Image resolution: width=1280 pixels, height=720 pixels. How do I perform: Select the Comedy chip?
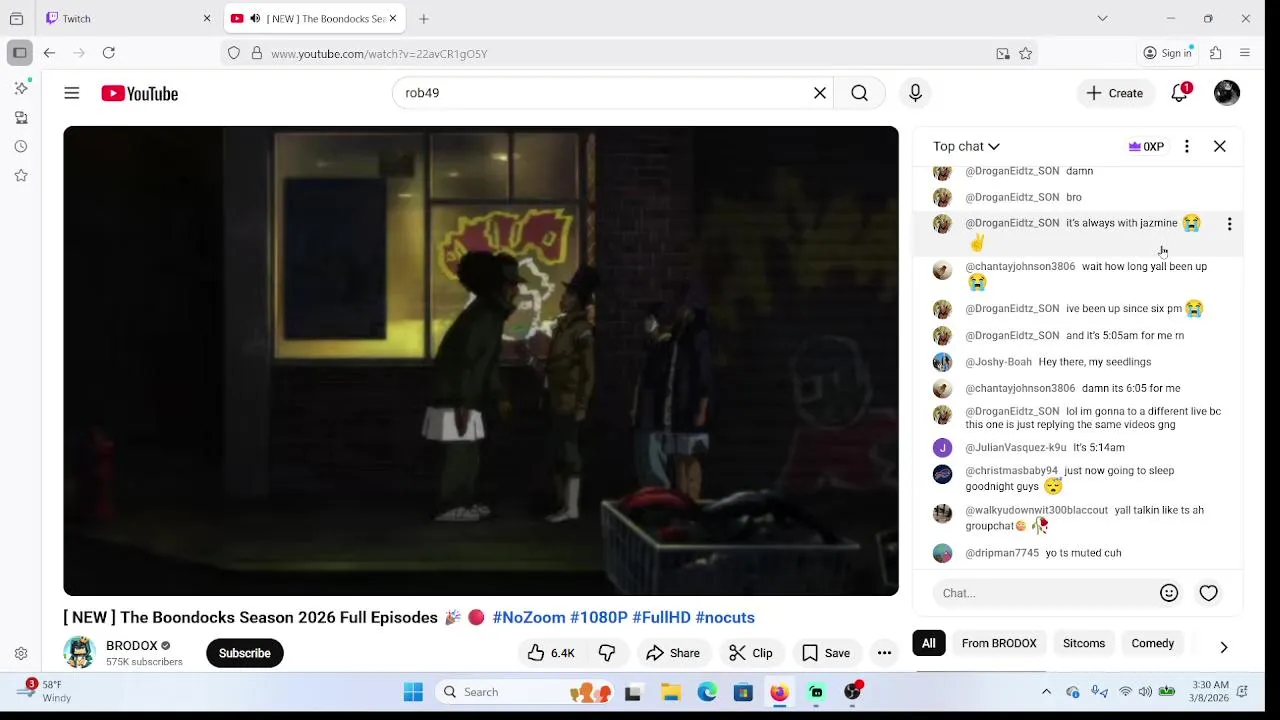coord(1153,643)
